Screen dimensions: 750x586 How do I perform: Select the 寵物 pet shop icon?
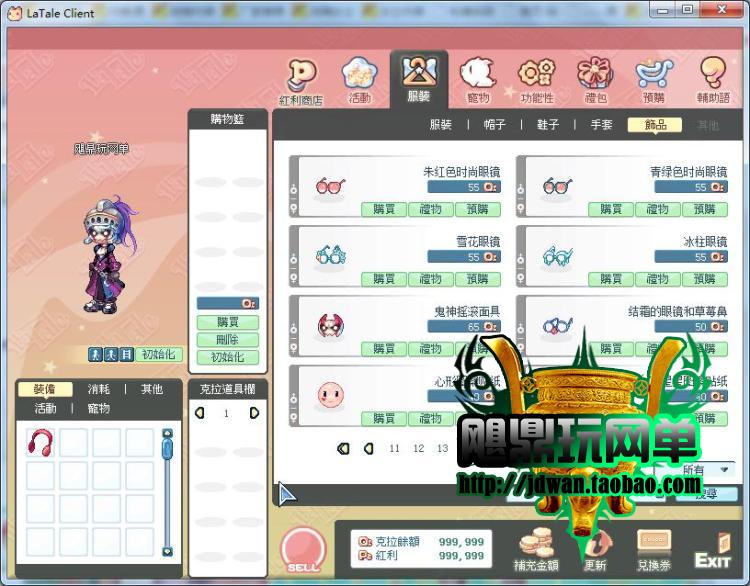coord(478,78)
